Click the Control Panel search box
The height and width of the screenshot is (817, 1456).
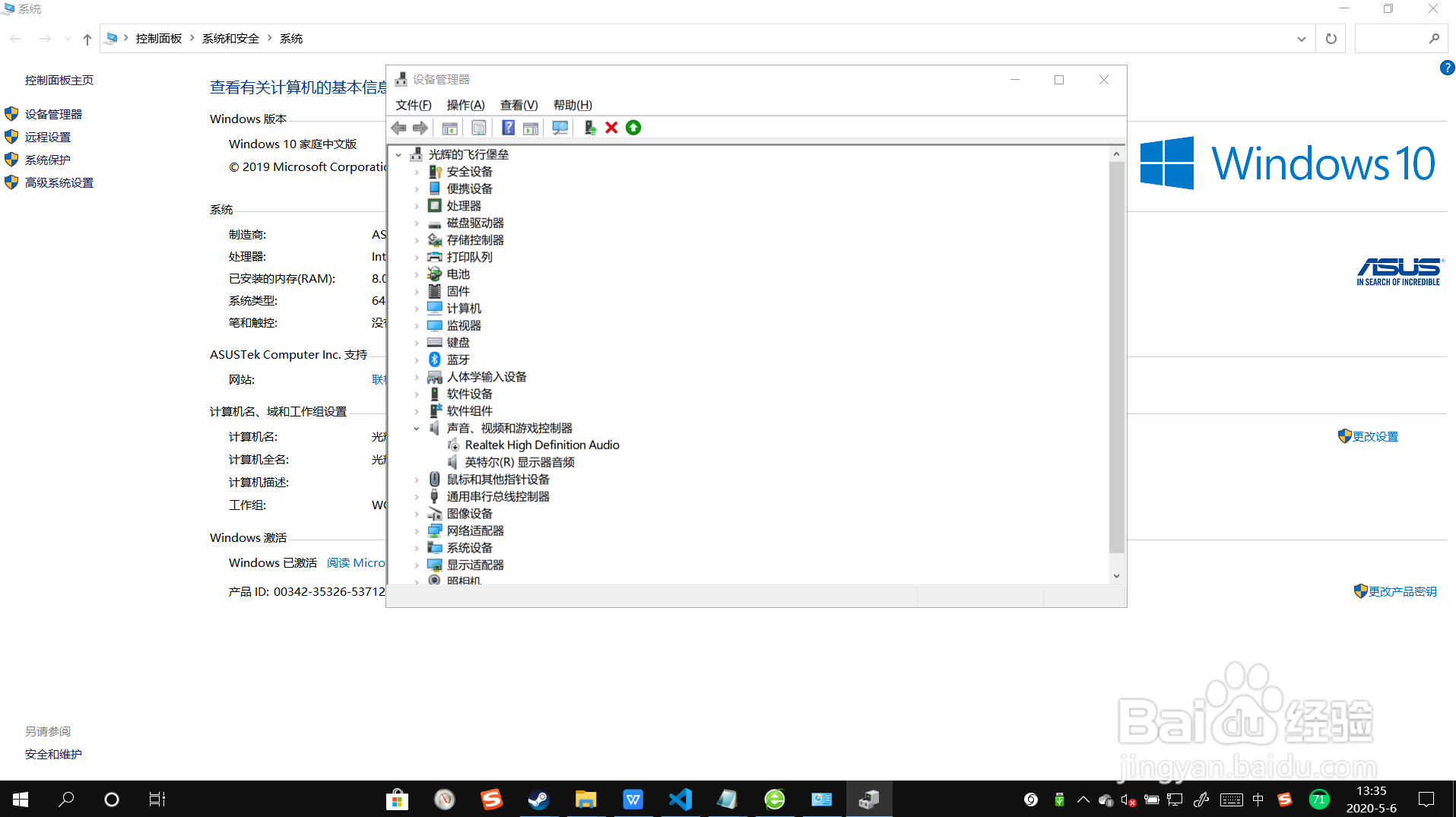point(1400,39)
